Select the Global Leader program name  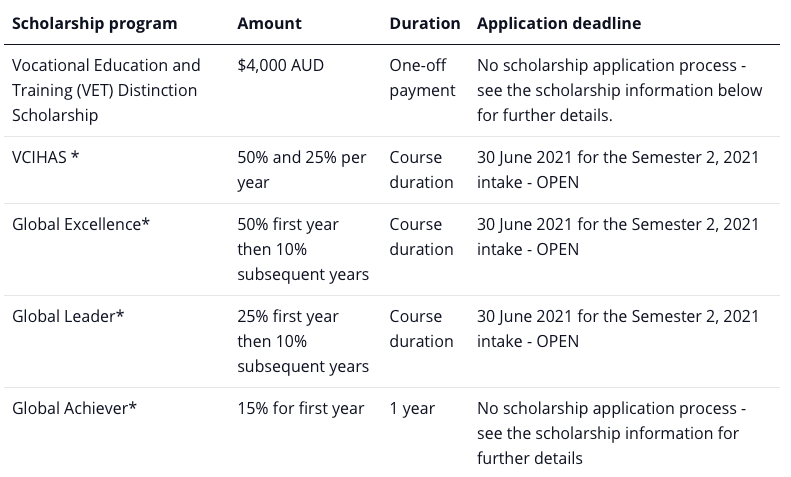click(x=68, y=316)
